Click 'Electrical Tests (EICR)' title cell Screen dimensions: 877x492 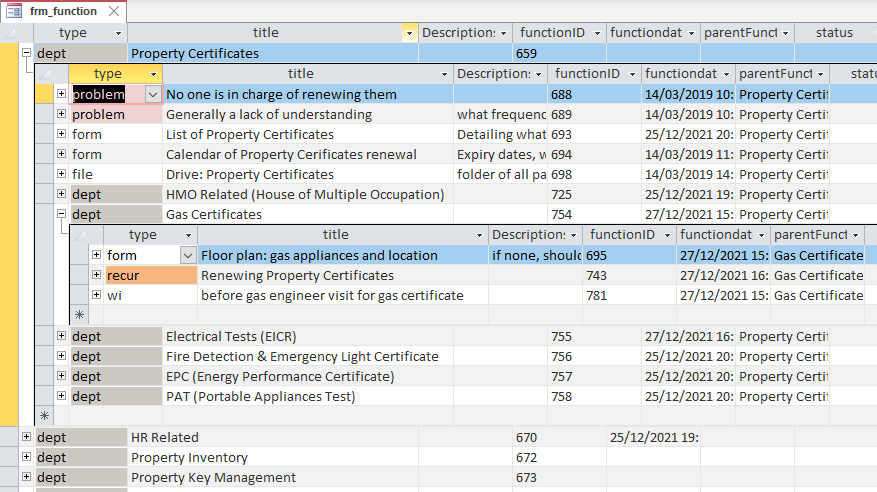click(308, 337)
